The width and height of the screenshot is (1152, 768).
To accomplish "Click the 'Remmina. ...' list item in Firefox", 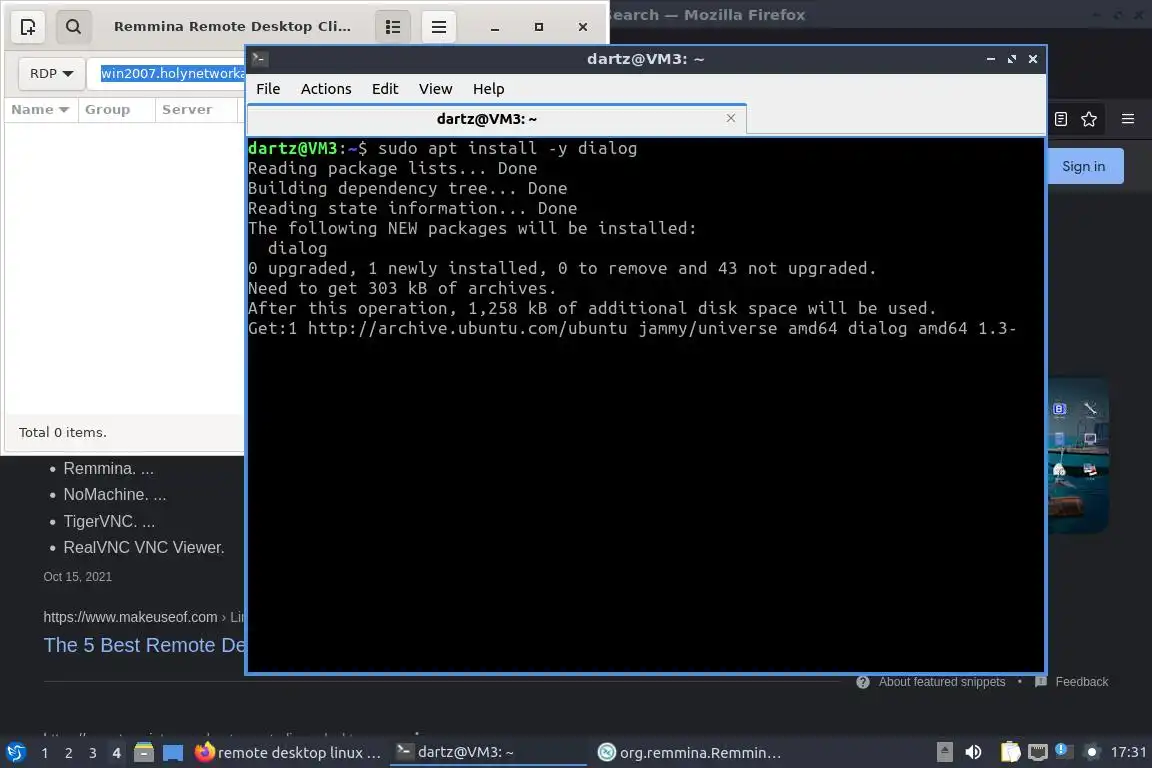I will [109, 468].
